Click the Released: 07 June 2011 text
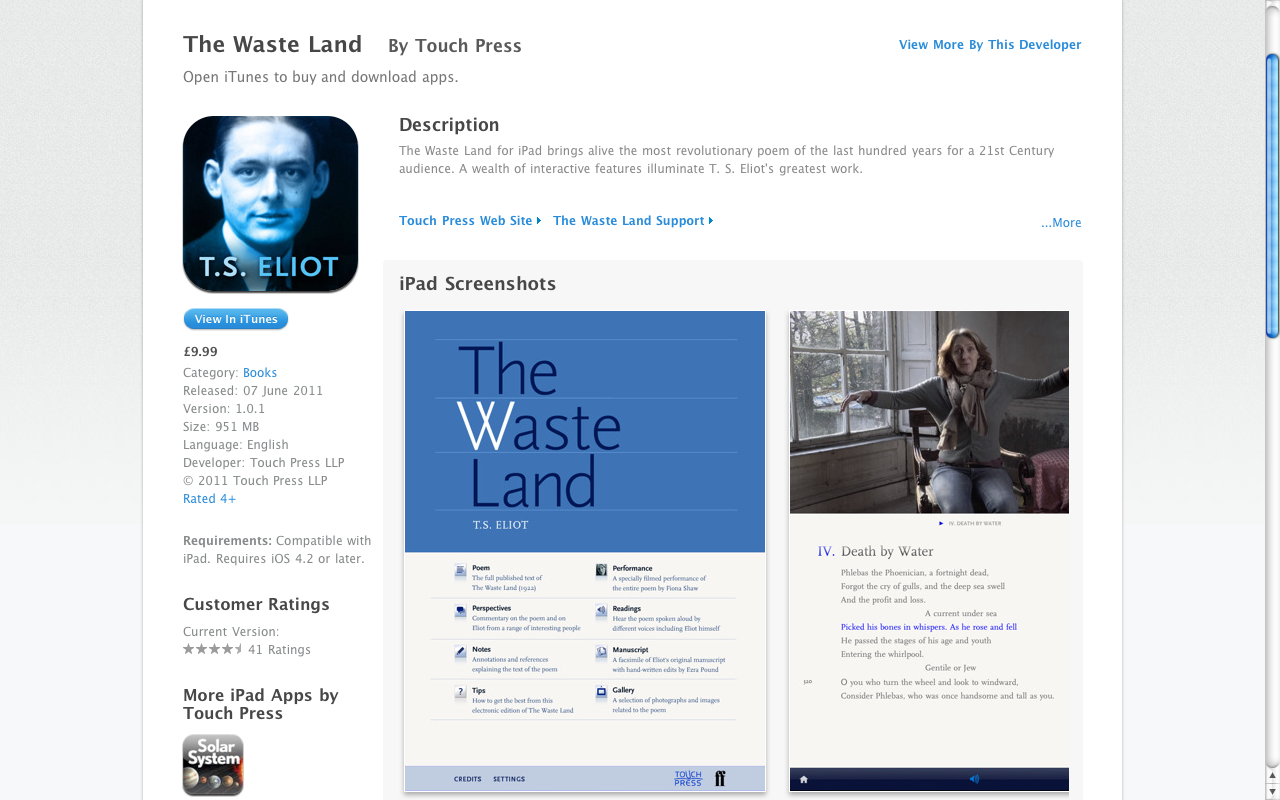The height and width of the screenshot is (800, 1280). (253, 391)
